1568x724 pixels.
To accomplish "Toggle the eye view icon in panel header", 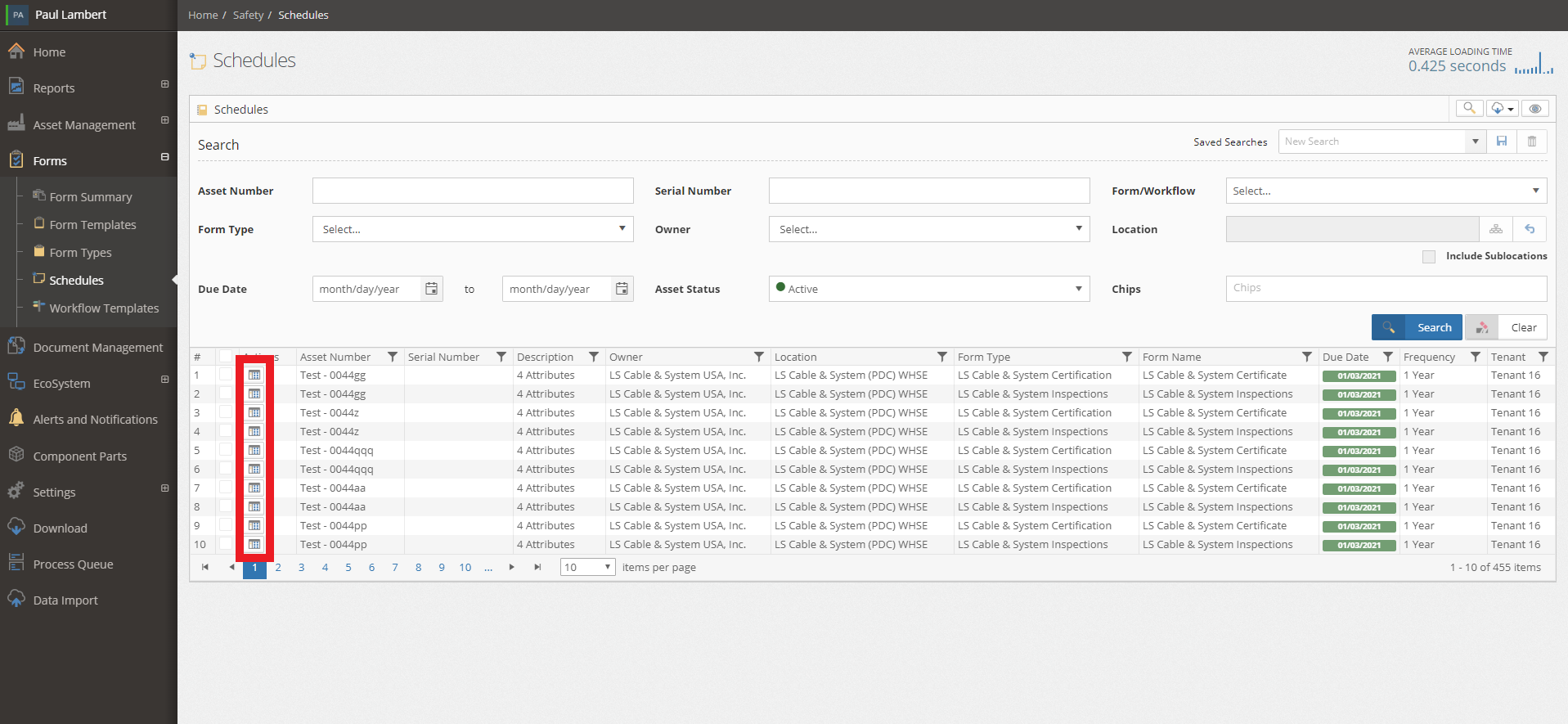I will [x=1535, y=108].
